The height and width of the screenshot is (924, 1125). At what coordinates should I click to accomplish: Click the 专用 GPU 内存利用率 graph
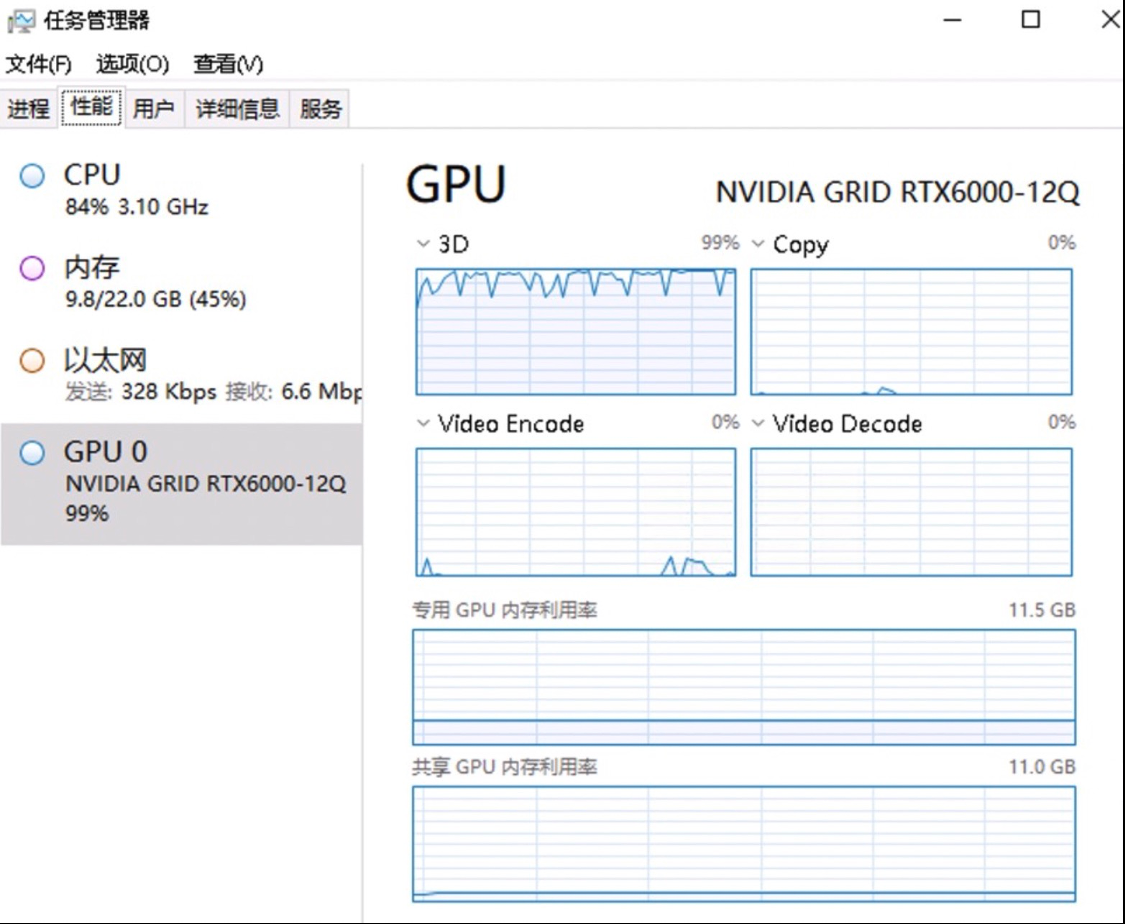[x=744, y=686]
